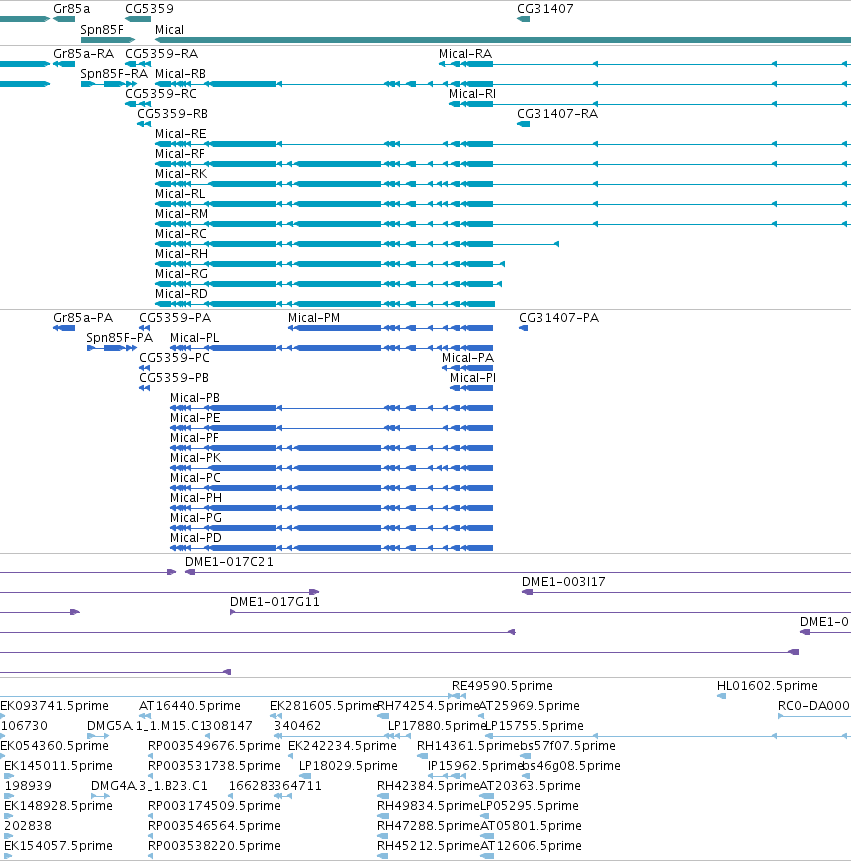Click the Mical-RA transcript label
Screen dimensions: 851x861
click(466, 54)
